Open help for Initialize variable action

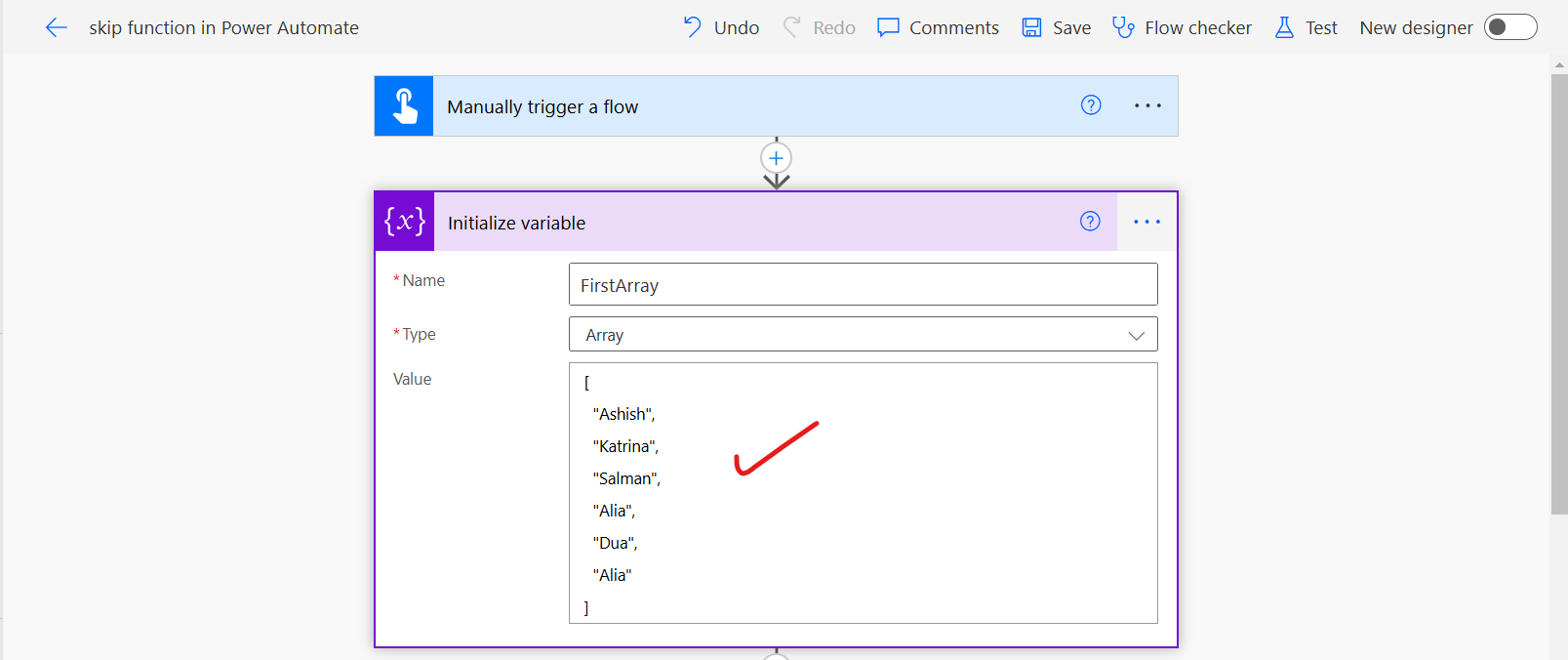(1090, 222)
